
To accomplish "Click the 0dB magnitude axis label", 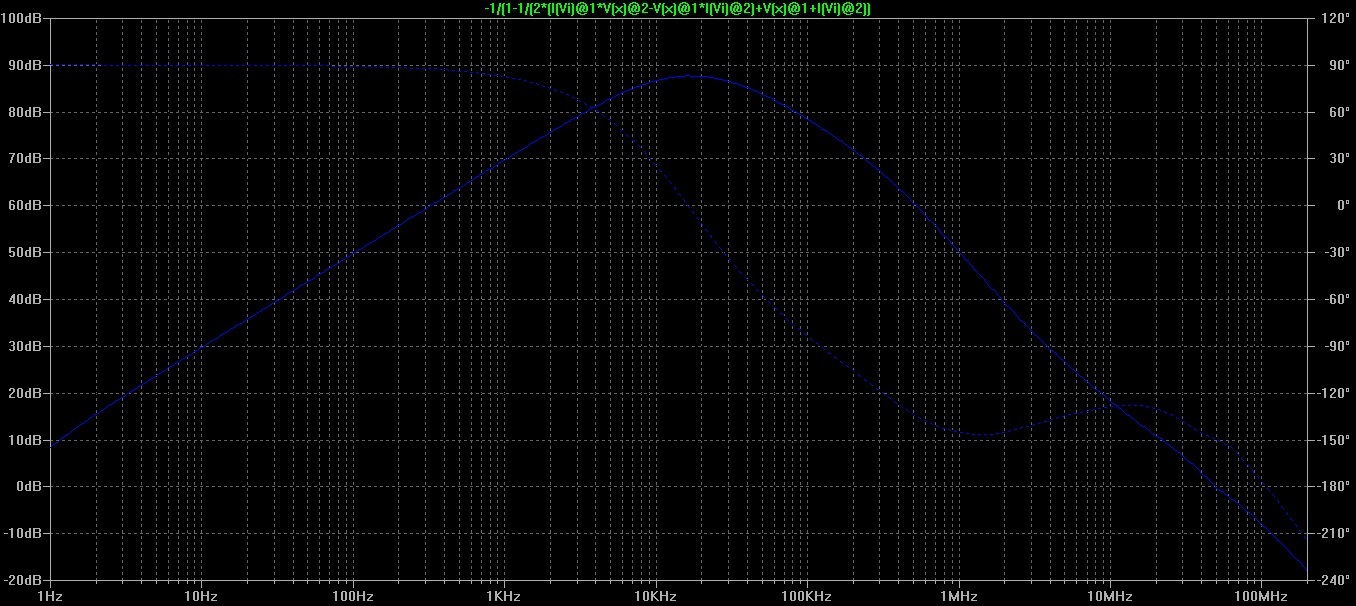I will pyautogui.click(x=27, y=487).
